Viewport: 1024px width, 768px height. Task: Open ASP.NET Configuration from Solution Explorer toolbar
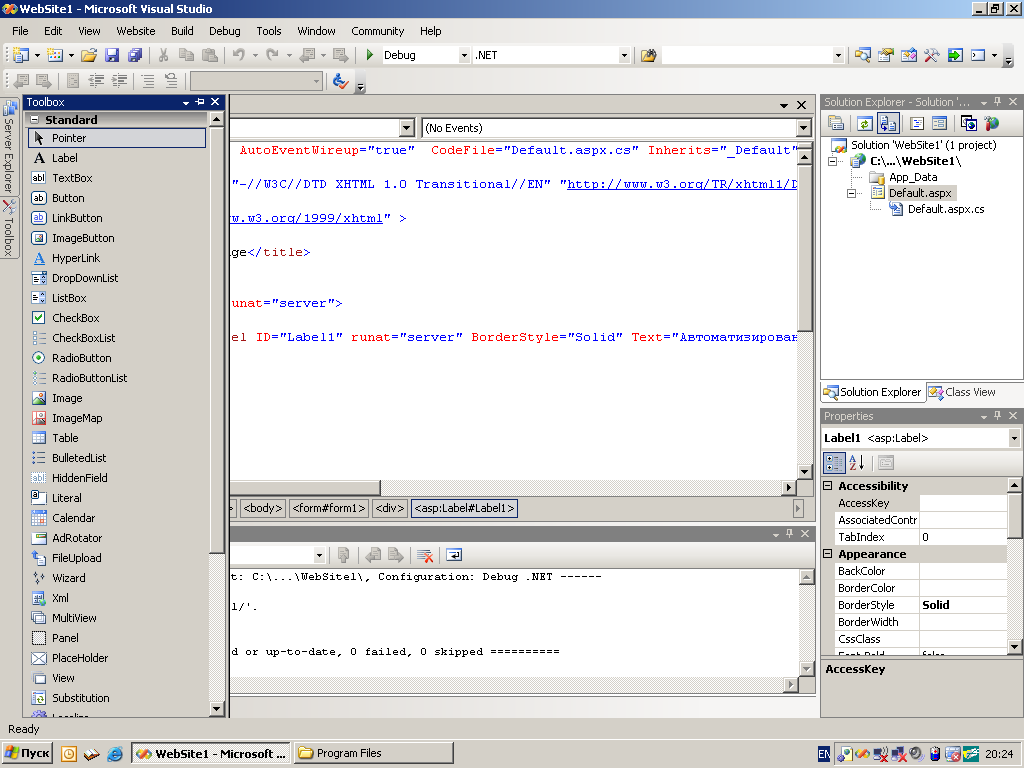(x=991, y=123)
